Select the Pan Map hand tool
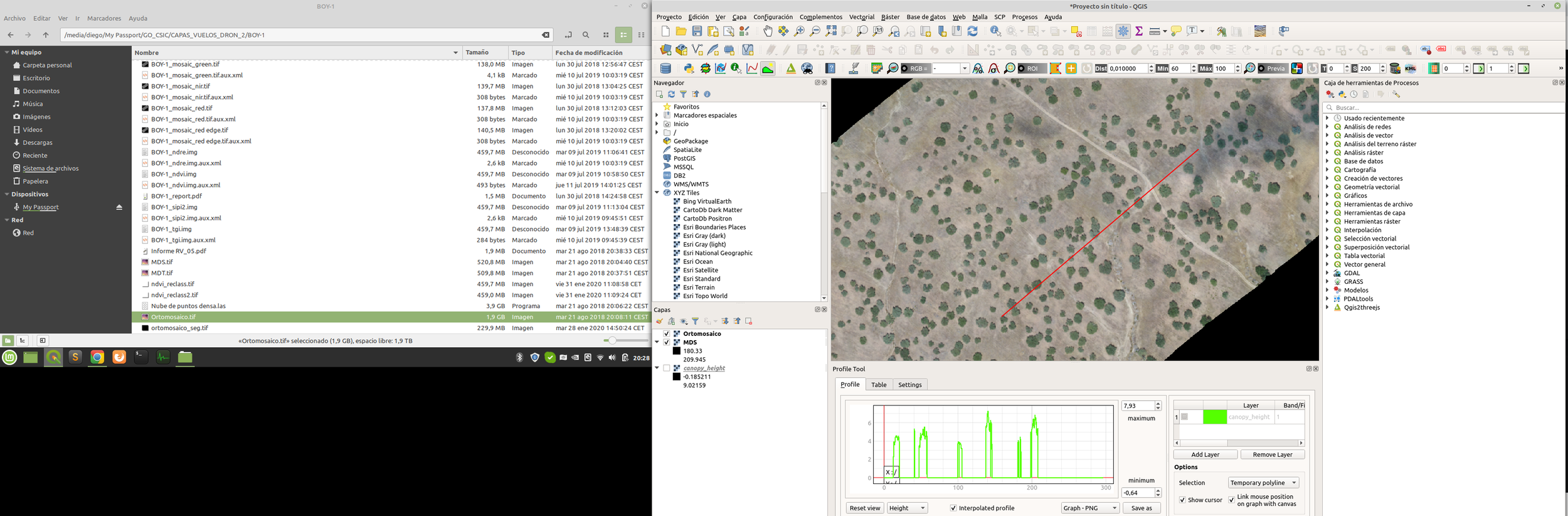1568x516 pixels. pos(768,31)
